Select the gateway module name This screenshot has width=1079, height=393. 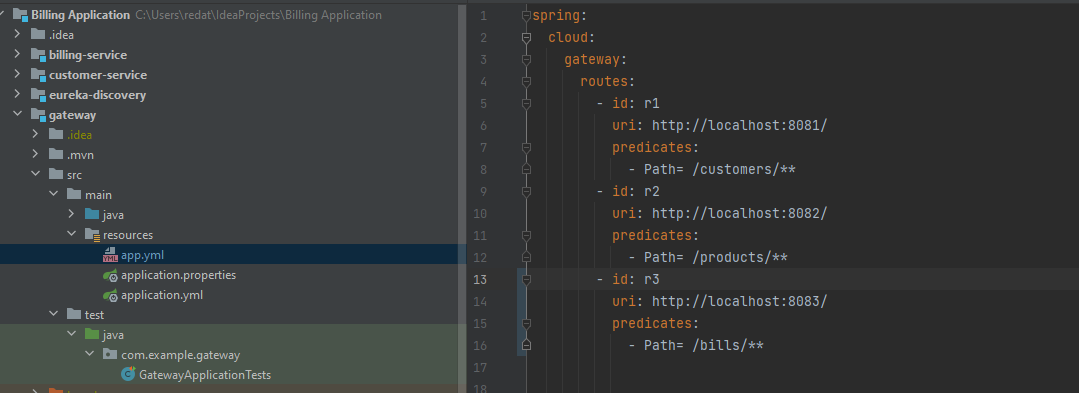pos(72,115)
